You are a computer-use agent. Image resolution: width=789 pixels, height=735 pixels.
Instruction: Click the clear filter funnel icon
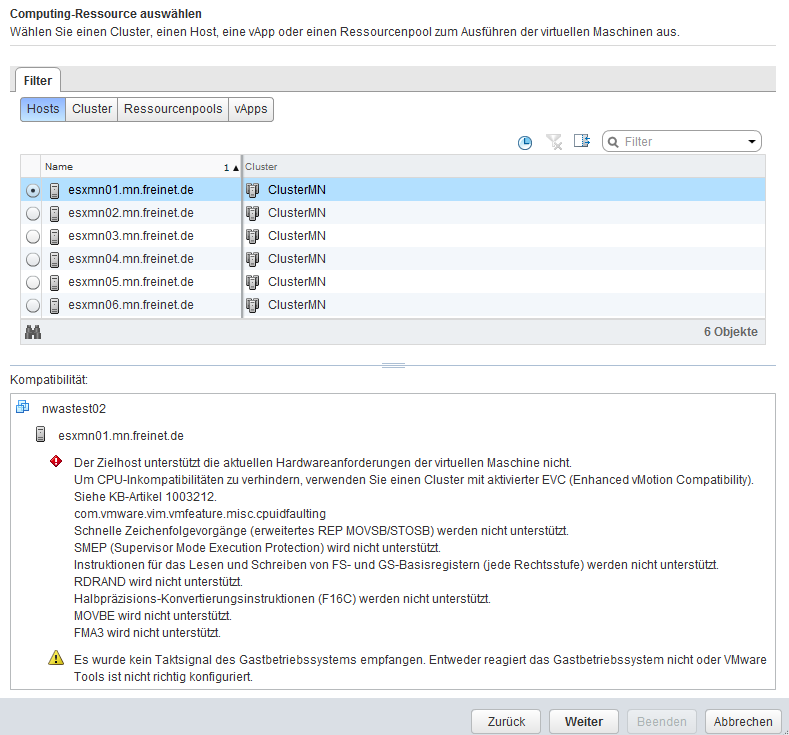pyautogui.click(x=554, y=142)
